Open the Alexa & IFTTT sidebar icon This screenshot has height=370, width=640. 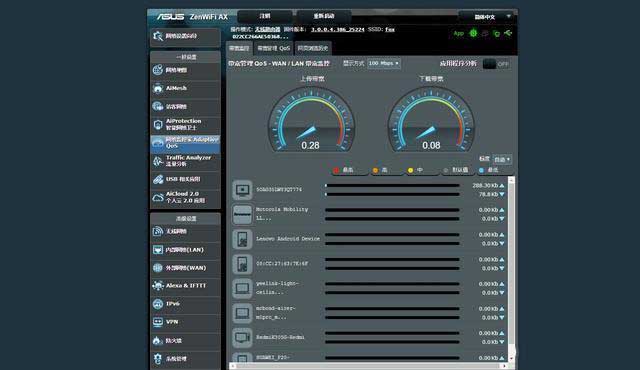pos(158,286)
